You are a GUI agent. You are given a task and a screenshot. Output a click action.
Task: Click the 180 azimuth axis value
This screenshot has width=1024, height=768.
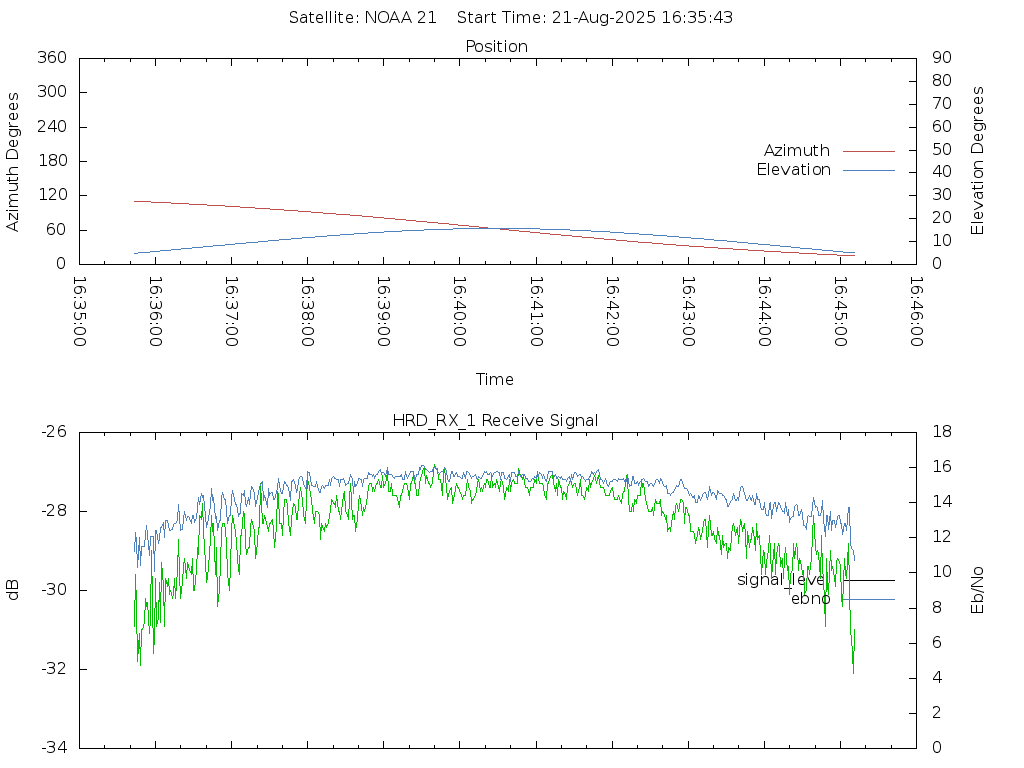tap(52, 161)
